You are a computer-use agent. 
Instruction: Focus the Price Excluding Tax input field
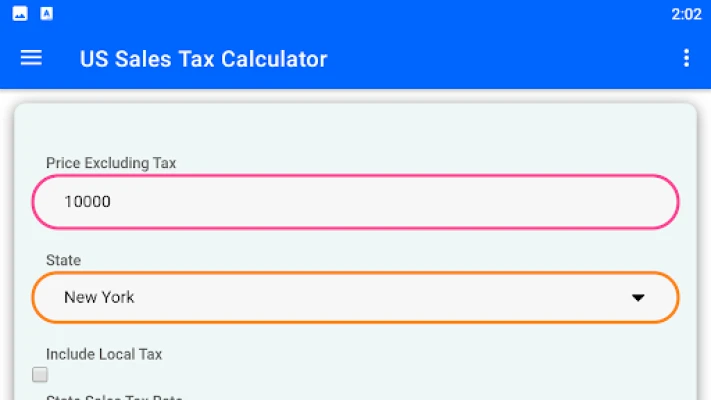[x=355, y=202]
